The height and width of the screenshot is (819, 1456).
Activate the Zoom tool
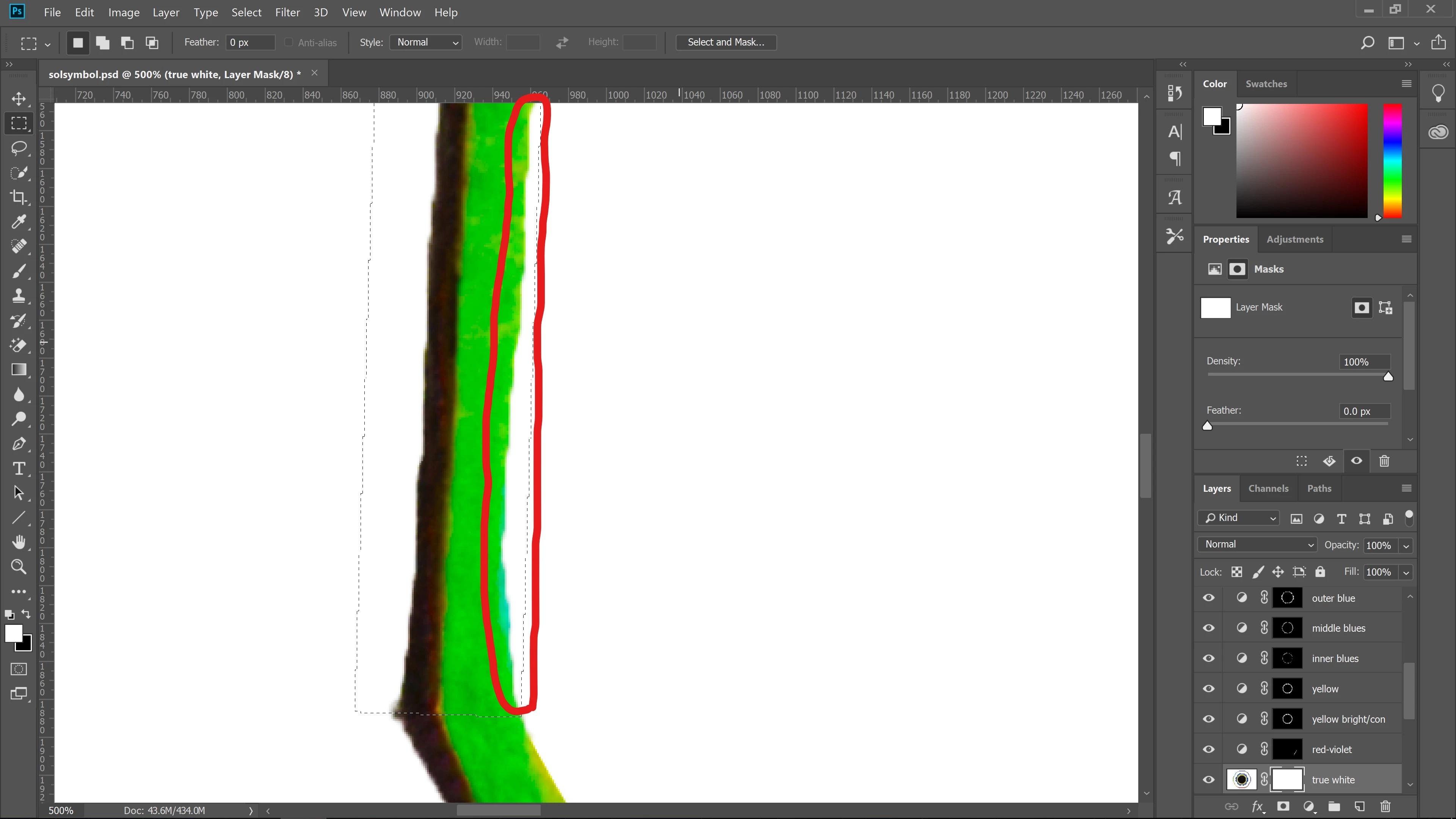tap(19, 566)
